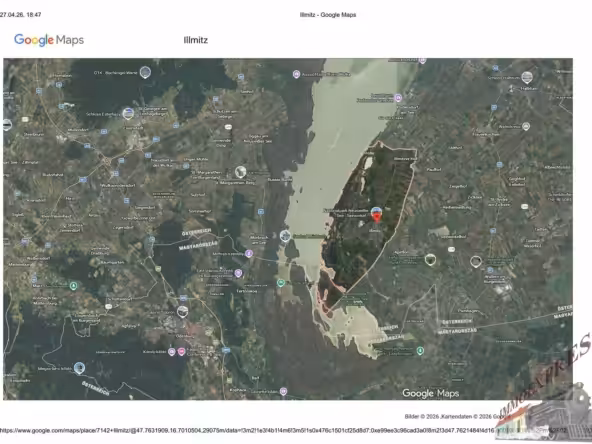Click the Baumgarten town label
Viewport: 592px width, 444px height.
click(113, 262)
